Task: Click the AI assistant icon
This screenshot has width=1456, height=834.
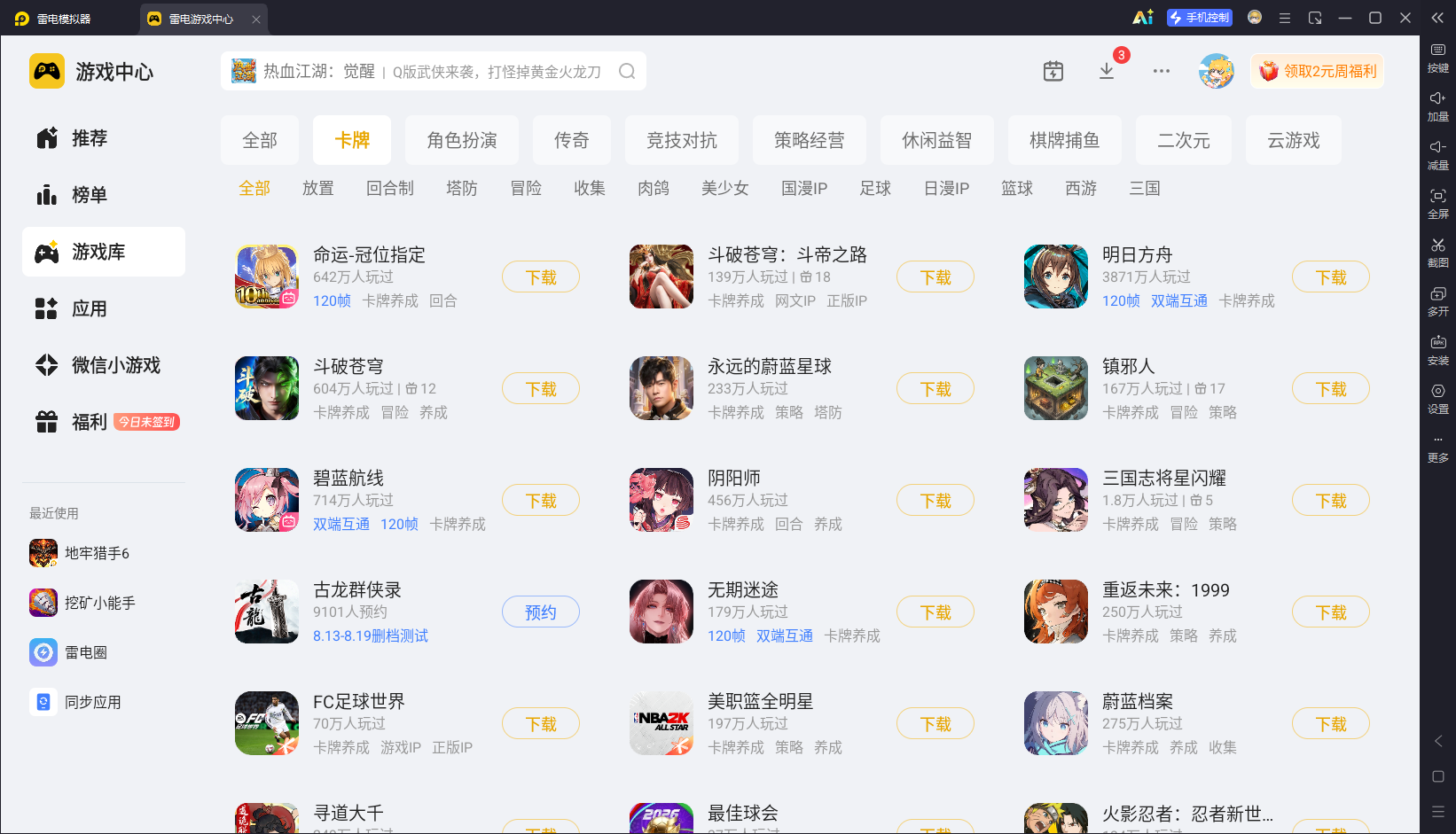Action: (x=1143, y=18)
